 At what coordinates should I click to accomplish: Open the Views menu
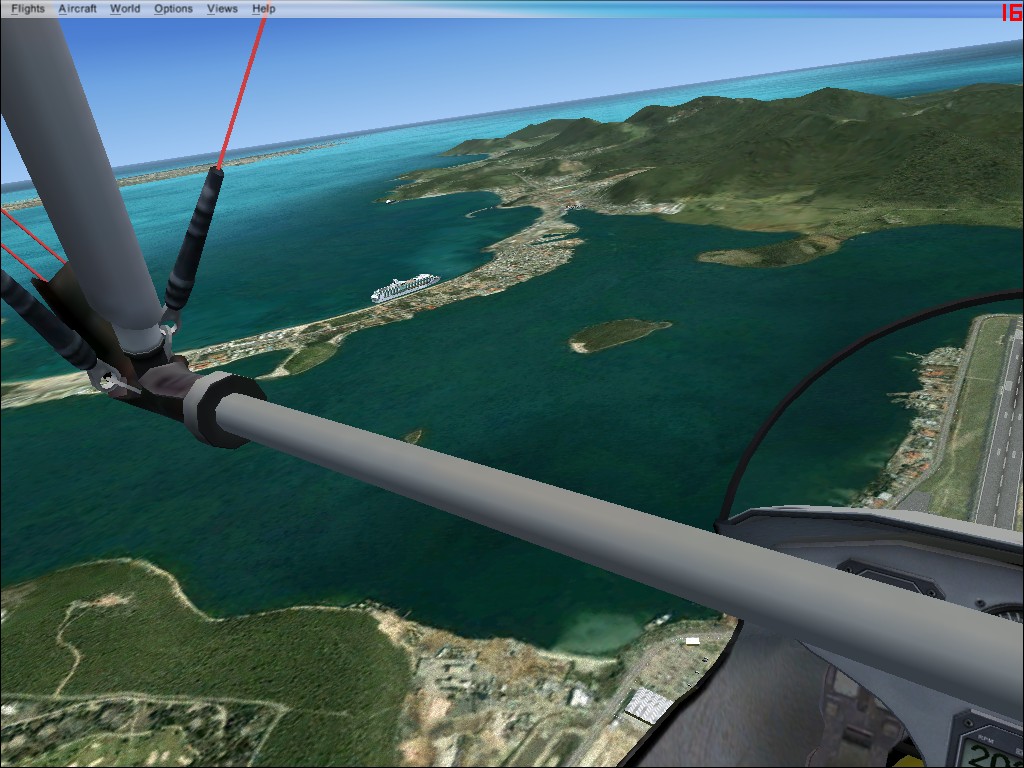222,9
